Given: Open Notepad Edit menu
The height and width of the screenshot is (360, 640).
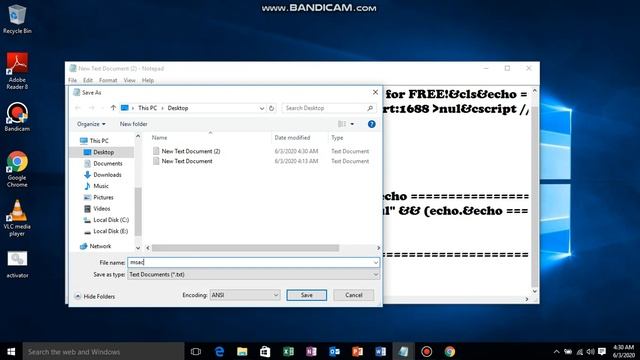Looking at the screenshot, I should (x=88, y=80).
